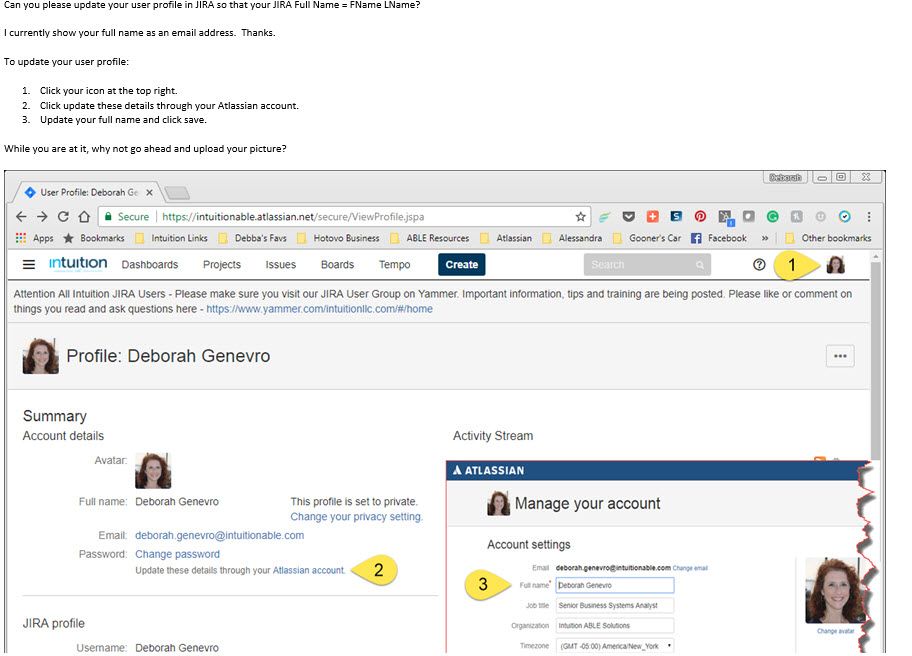912x656 pixels.
Task: Reload the page with the refresh icon
Action: 63,217
